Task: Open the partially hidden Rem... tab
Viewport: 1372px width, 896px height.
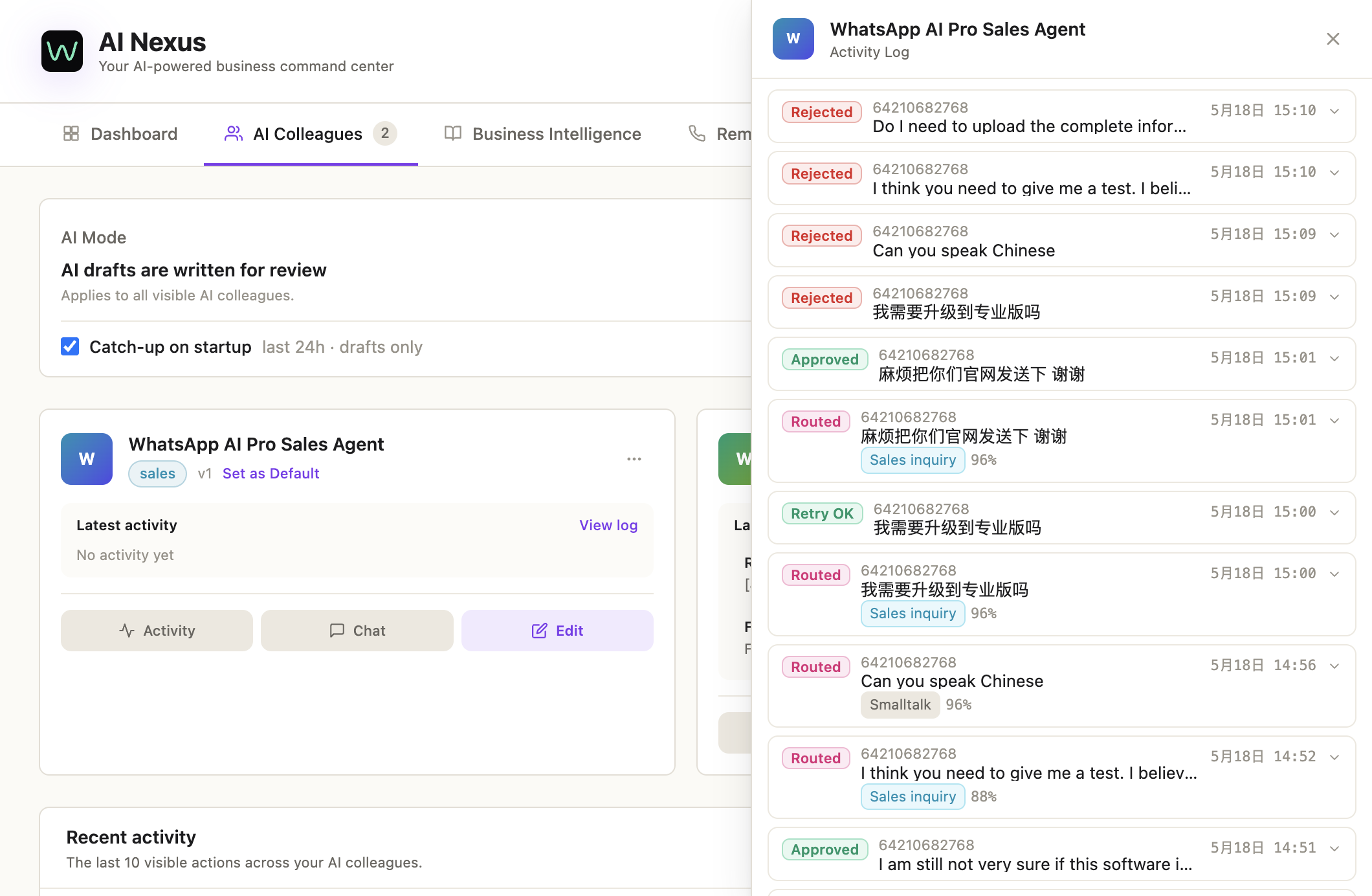Action: [x=720, y=133]
